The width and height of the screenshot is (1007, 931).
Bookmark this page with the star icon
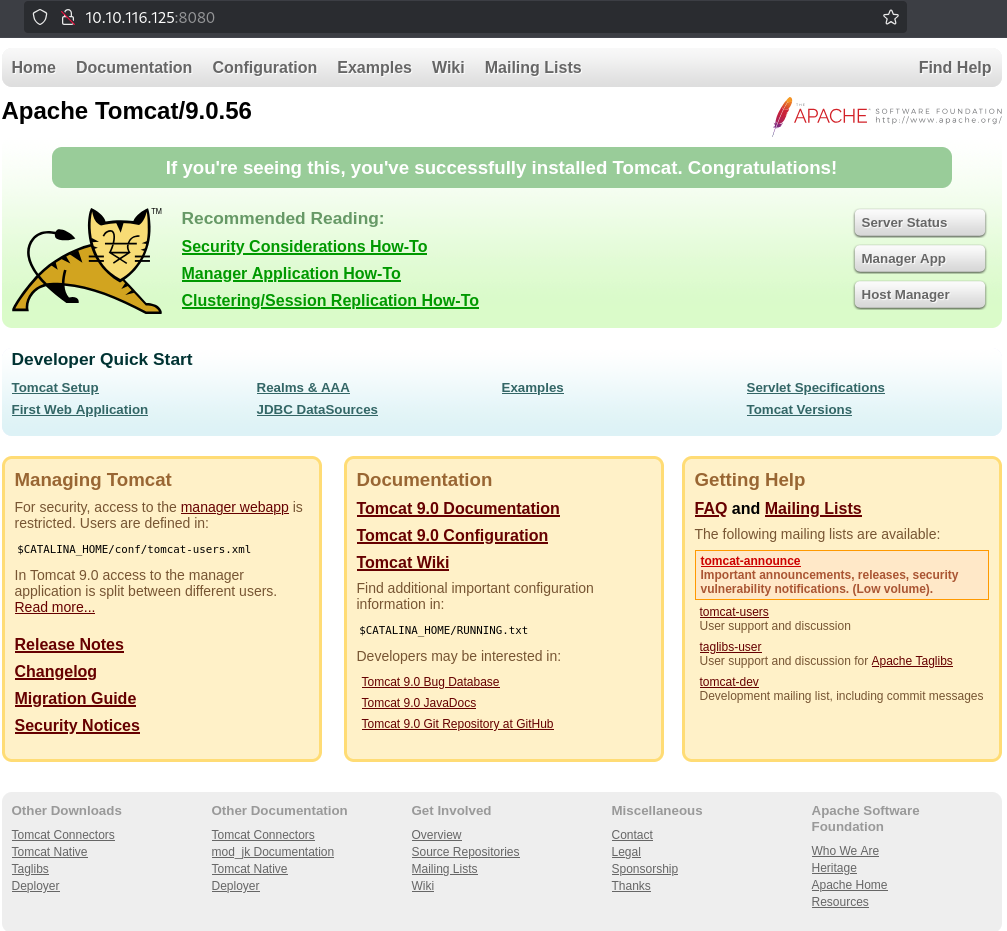(x=891, y=17)
